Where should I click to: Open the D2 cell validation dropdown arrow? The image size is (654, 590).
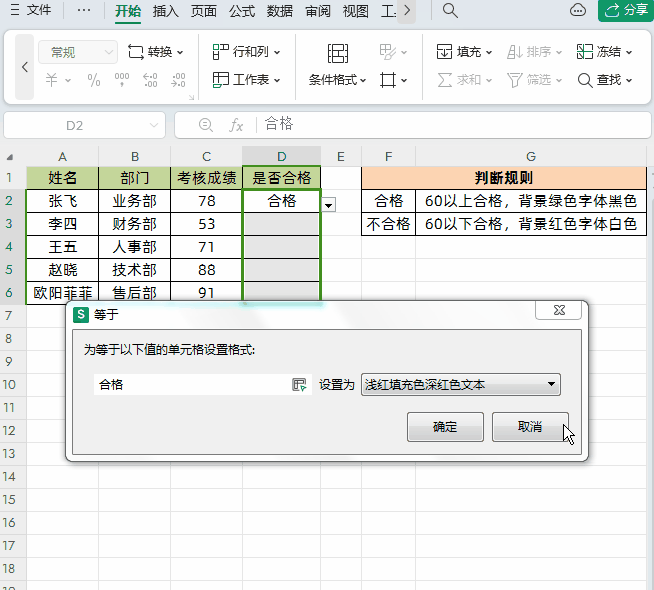[329, 205]
